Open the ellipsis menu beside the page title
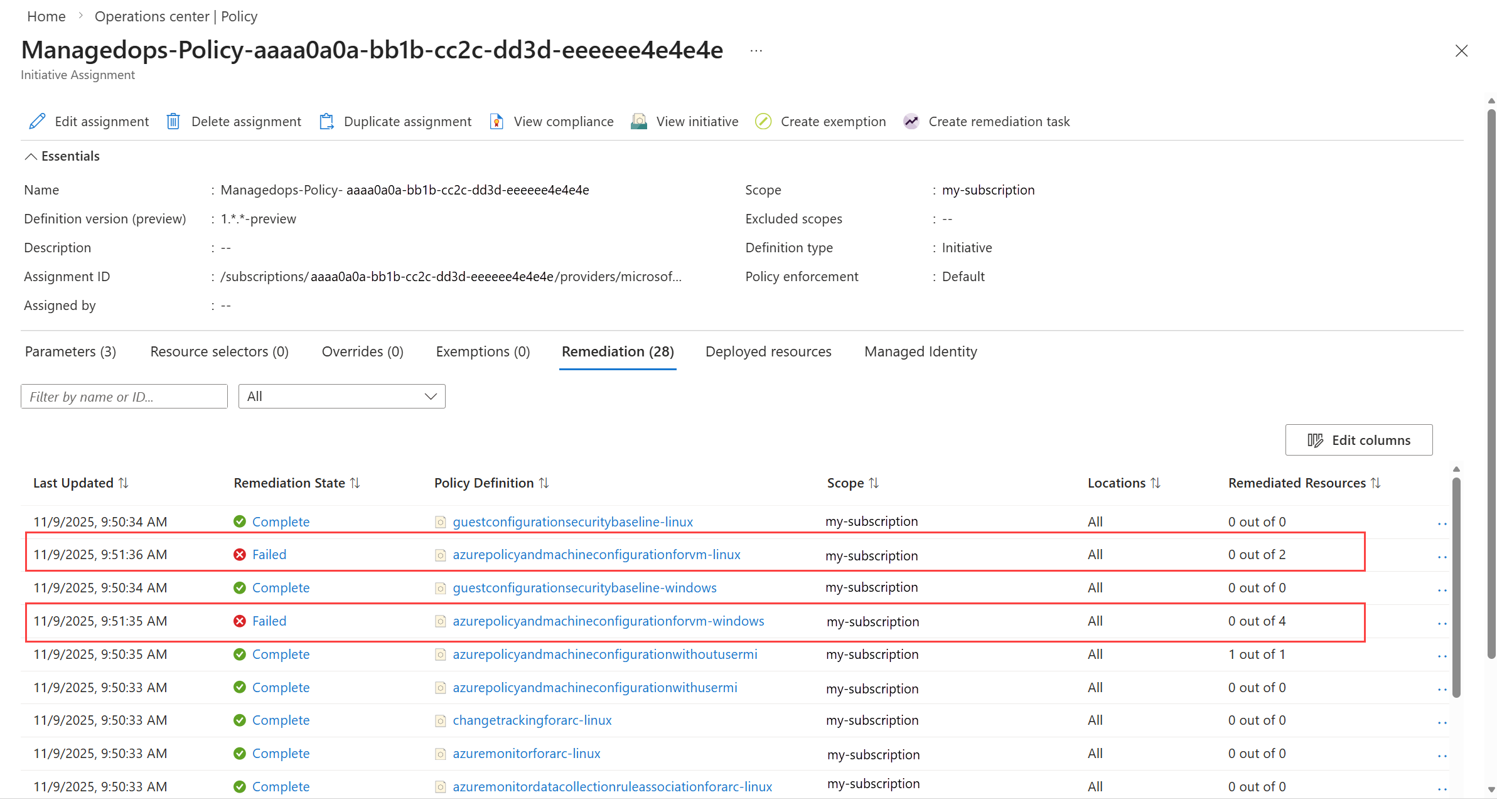 pos(756,51)
